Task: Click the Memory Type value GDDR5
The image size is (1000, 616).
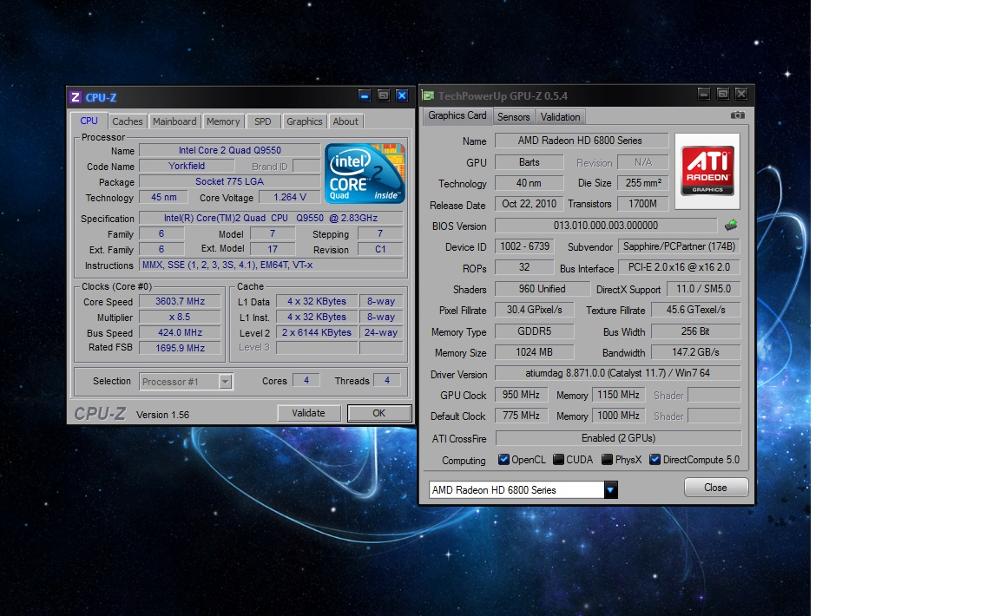Action: [534, 332]
